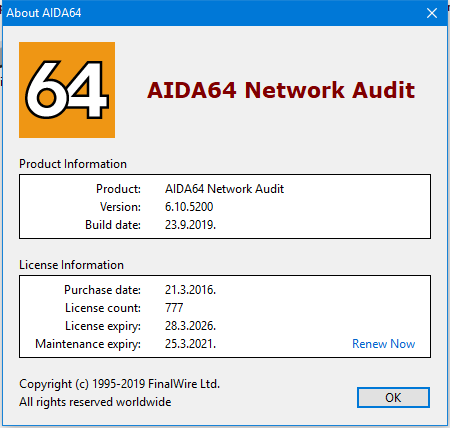The width and height of the screenshot is (450, 428).
Task: Select the version value 6.10.5200
Action: [189, 207]
